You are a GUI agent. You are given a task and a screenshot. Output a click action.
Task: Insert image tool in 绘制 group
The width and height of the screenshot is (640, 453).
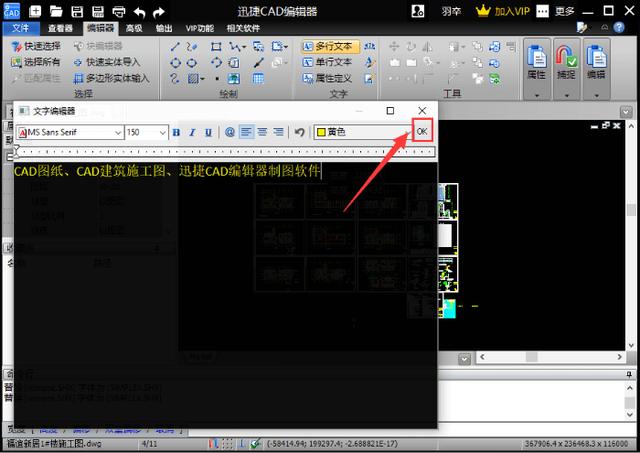click(x=234, y=78)
